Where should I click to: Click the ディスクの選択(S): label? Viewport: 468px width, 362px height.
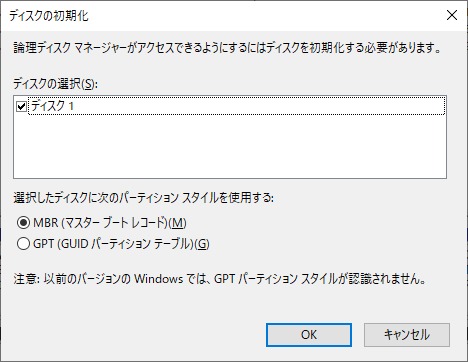point(55,84)
